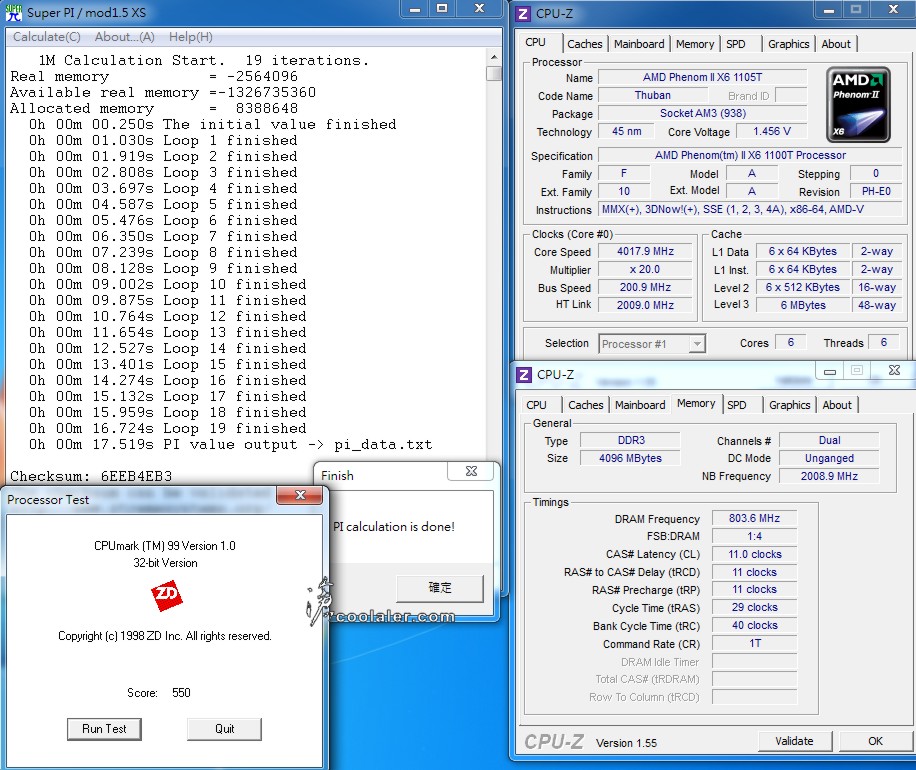Click the Level 3 cache value 6 MBytes
This screenshot has height=770, width=916.
[x=803, y=306]
